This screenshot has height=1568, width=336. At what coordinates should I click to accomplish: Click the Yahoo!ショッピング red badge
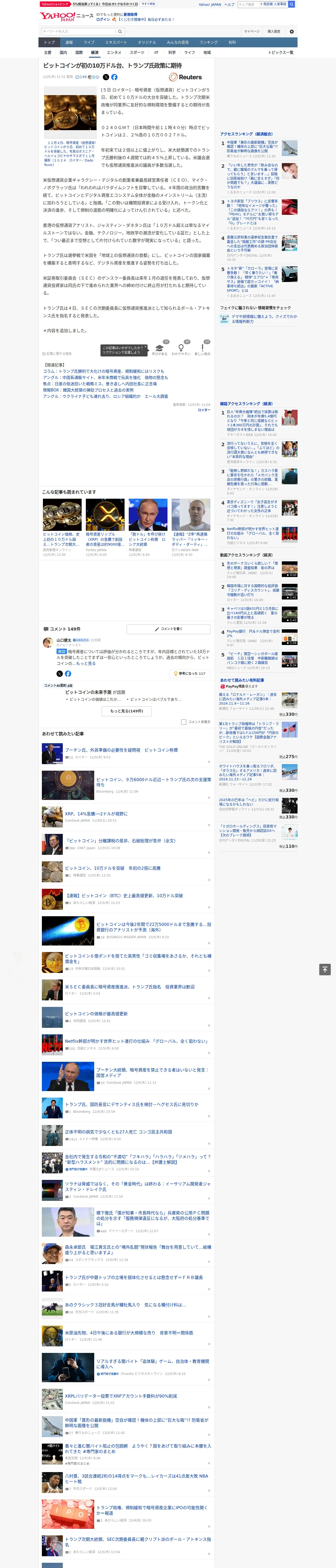(x=55, y=4)
